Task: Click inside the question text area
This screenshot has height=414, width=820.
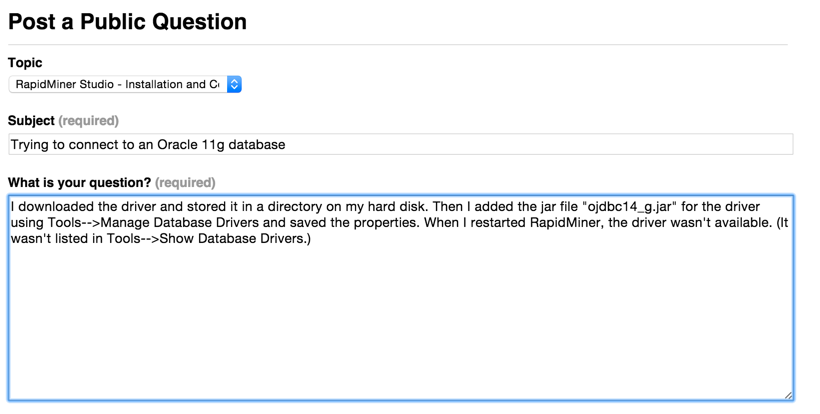Action: tap(400, 300)
